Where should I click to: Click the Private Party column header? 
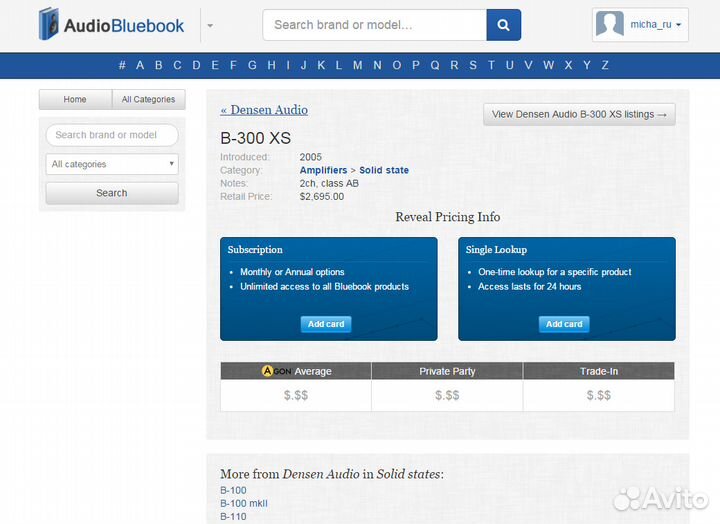447,371
